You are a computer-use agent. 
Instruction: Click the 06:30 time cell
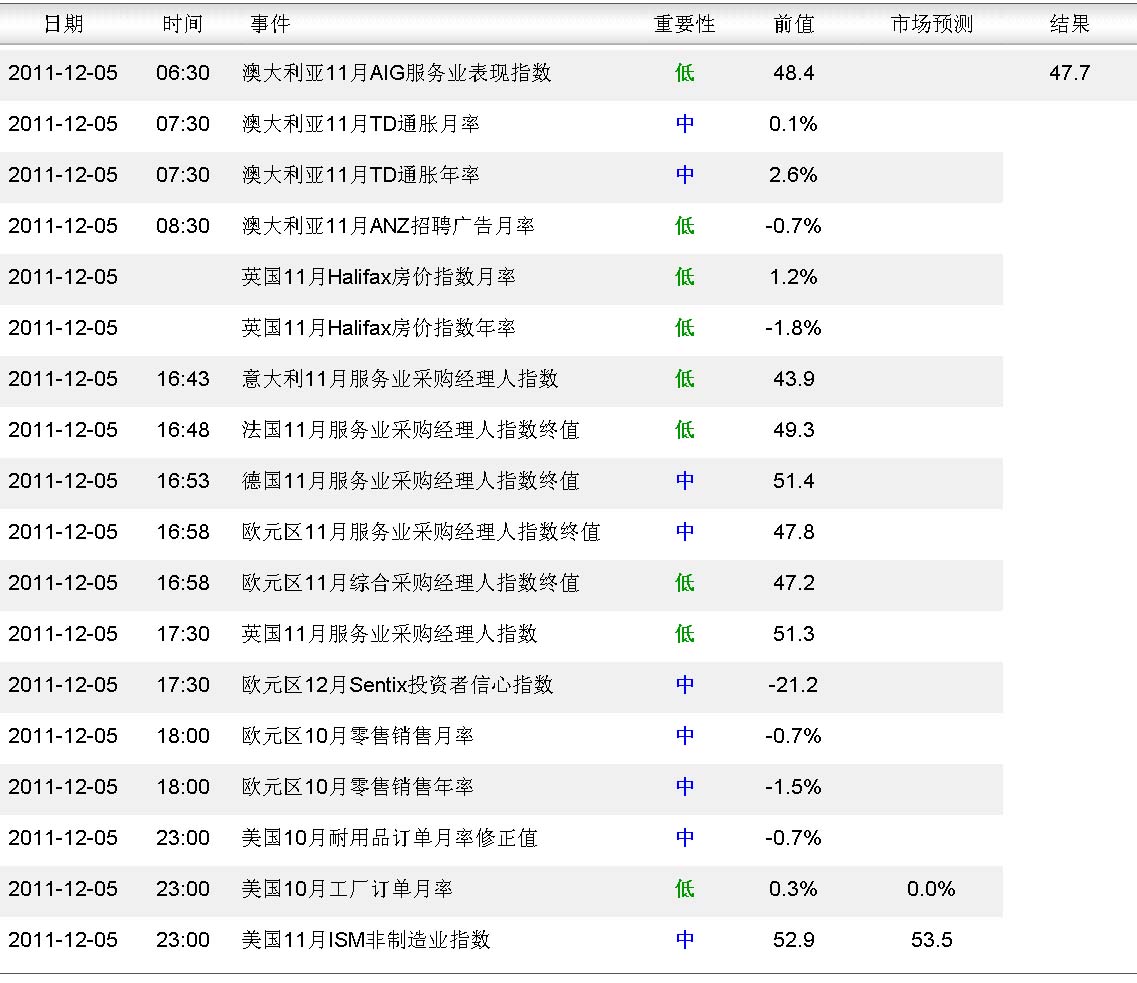[x=183, y=72]
